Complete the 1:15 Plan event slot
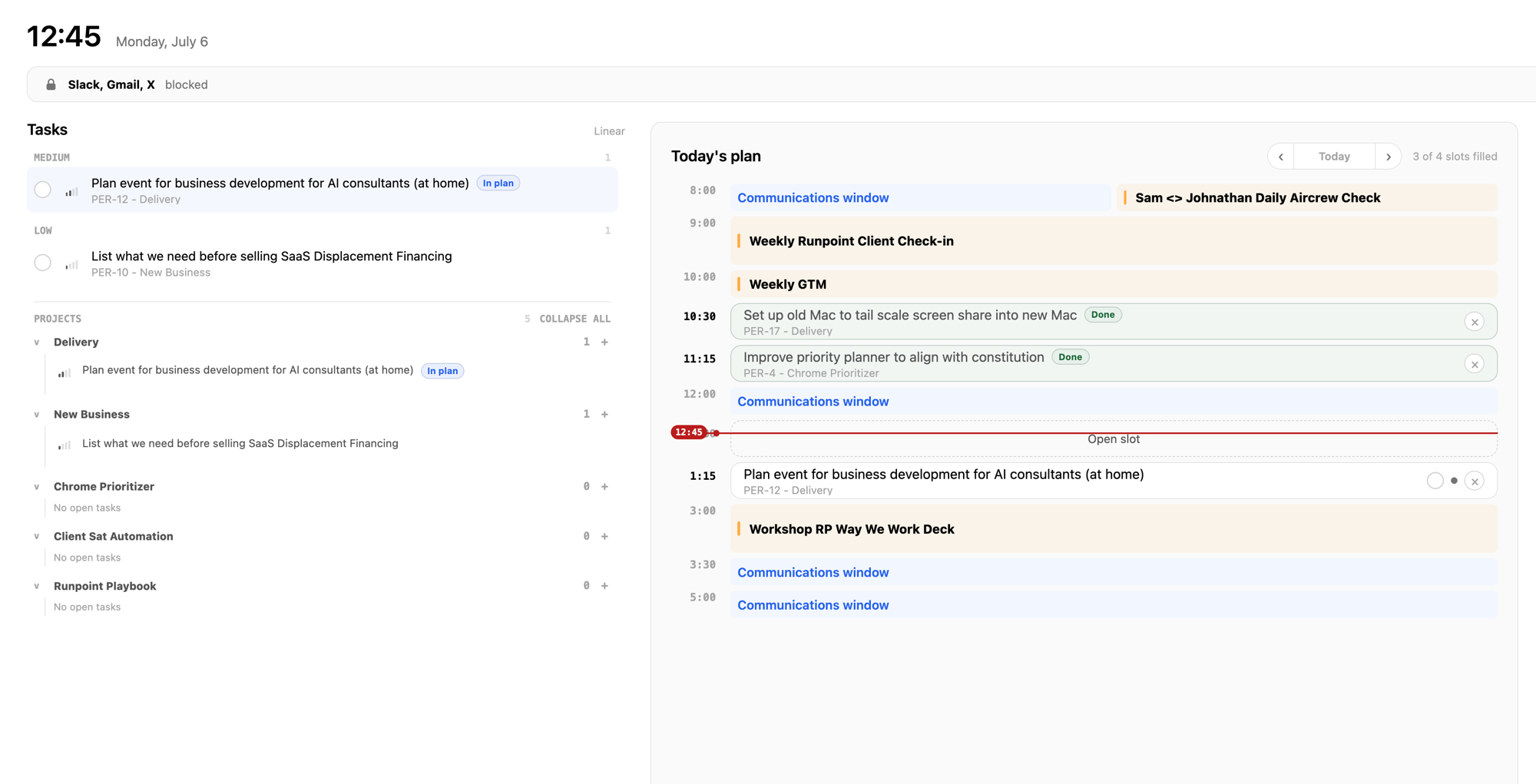The height and width of the screenshot is (784, 1536). (1435, 481)
